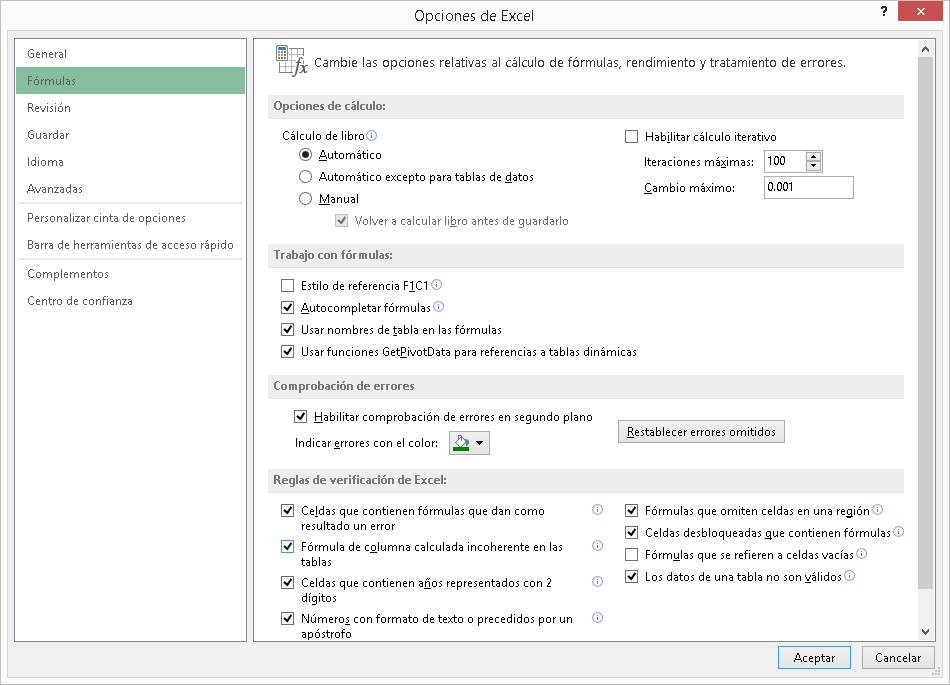This screenshot has width=950, height=685.
Task: Click info icon for años representados con 2 dígitos
Action: 597,581
